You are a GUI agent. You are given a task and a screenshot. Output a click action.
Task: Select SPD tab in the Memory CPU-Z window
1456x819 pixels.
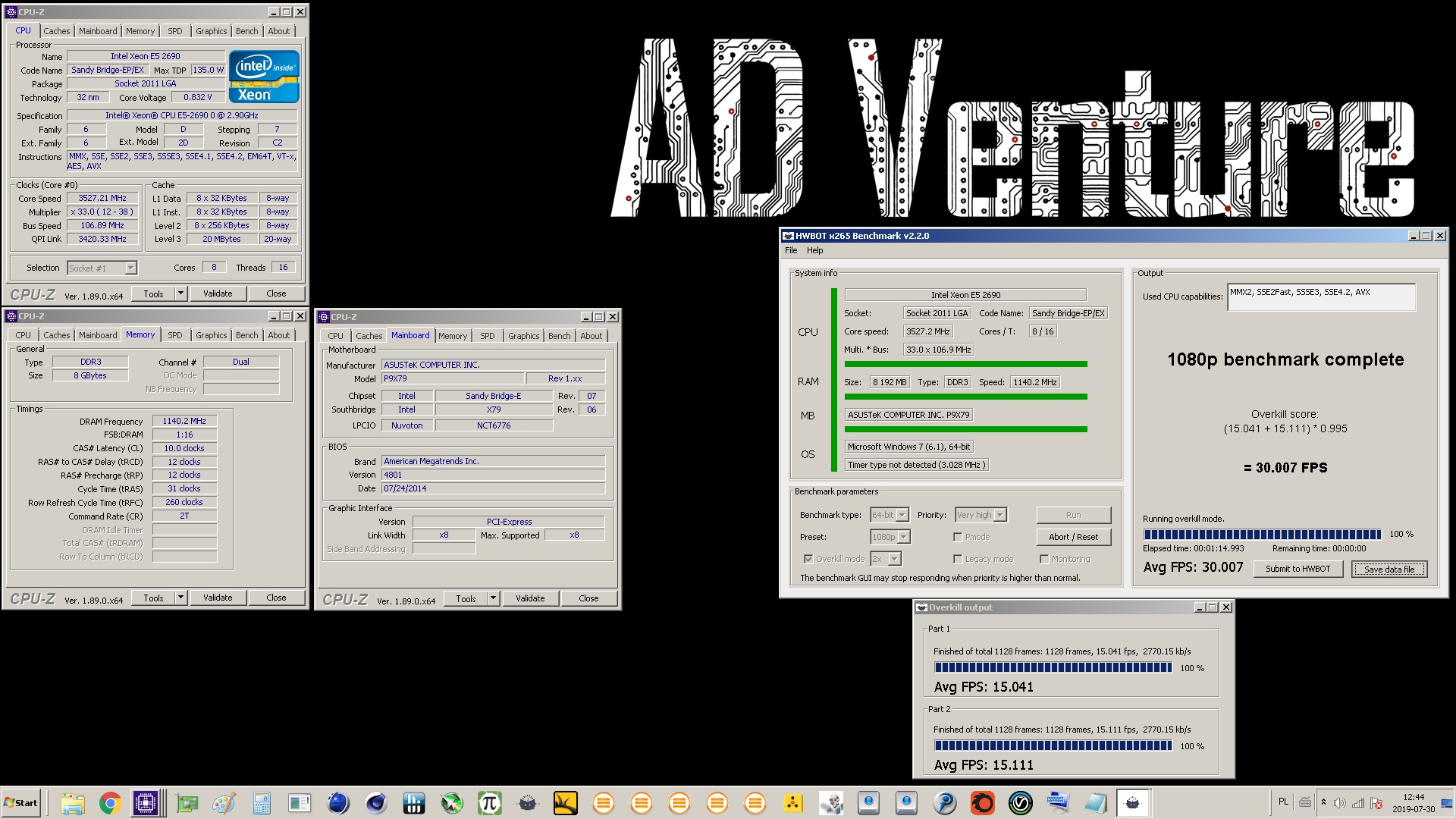(x=175, y=335)
